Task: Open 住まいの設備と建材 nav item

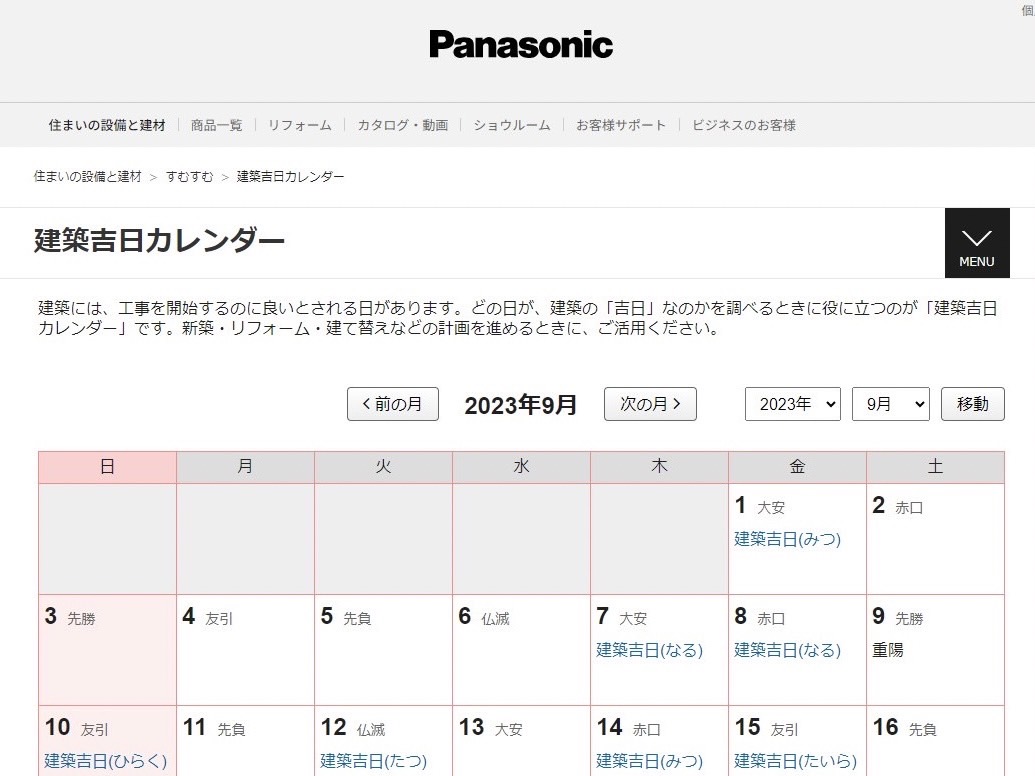Action: pyautogui.click(x=107, y=125)
